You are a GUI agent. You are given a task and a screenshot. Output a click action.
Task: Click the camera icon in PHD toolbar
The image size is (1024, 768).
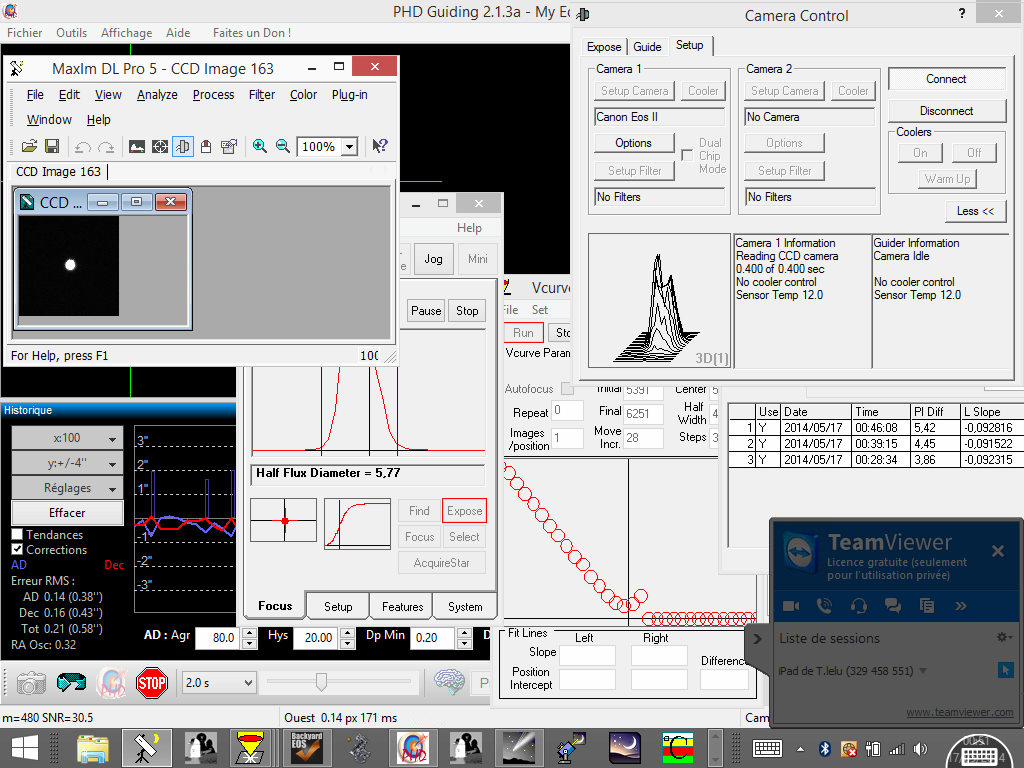pos(31,683)
